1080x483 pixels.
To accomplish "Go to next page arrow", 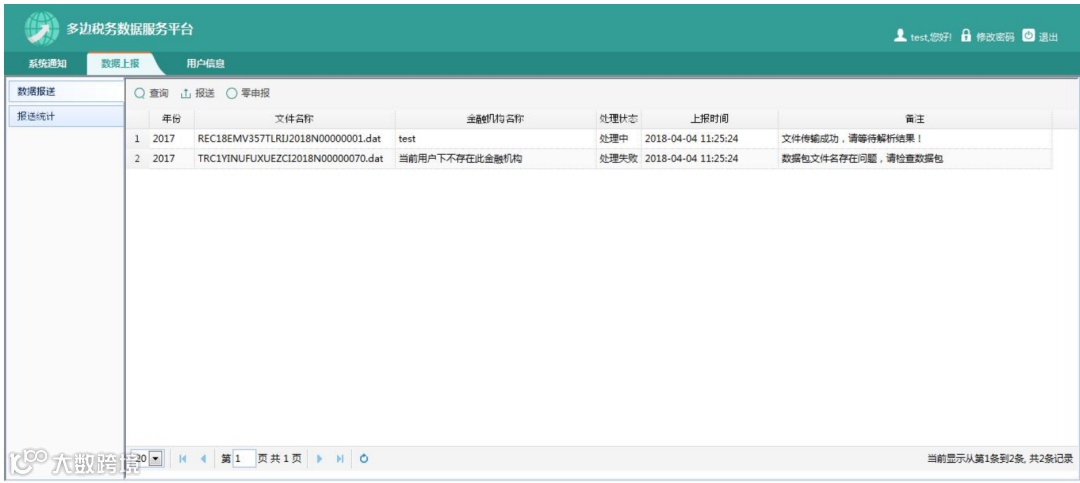I will [319, 458].
